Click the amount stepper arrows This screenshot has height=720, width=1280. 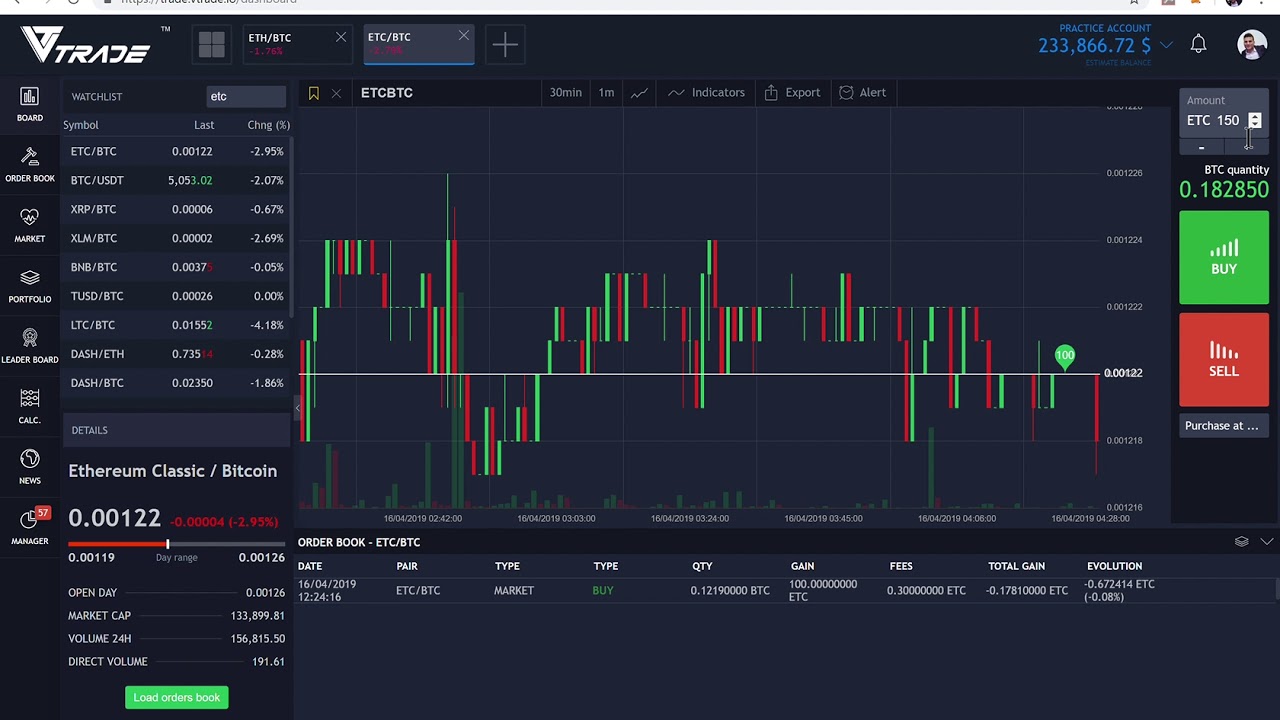pos(1255,121)
